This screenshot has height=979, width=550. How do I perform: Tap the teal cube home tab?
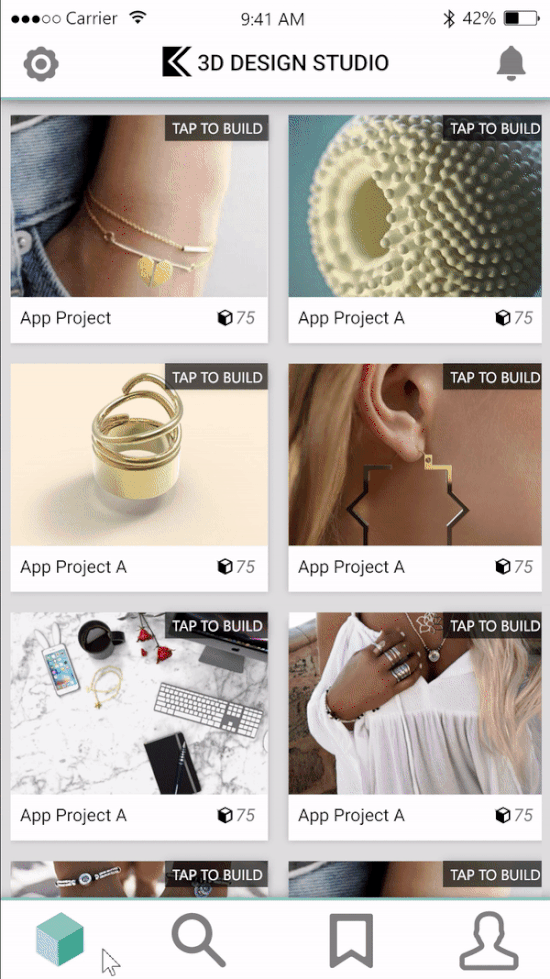click(x=60, y=939)
